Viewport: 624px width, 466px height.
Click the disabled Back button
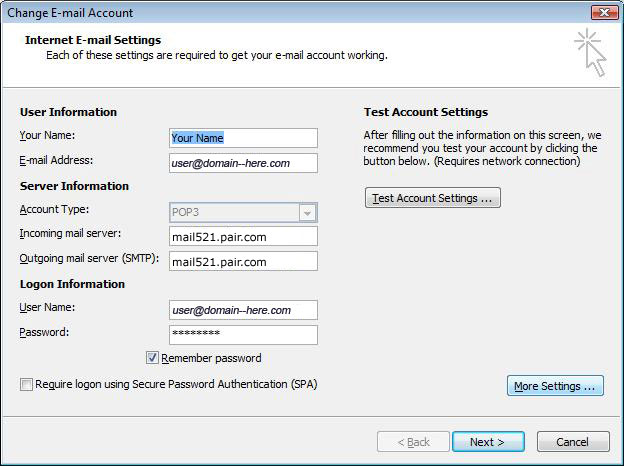(413, 442)
